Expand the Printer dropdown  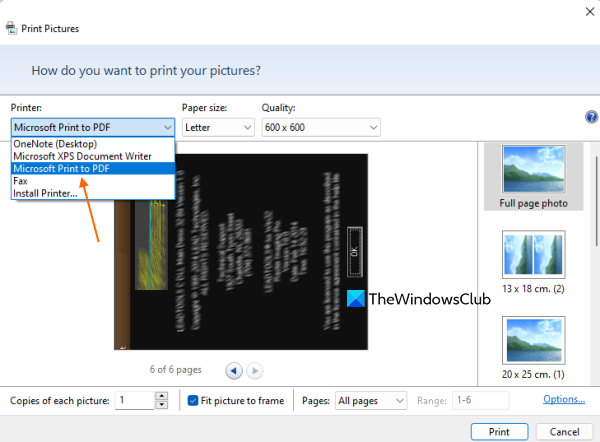93,127
